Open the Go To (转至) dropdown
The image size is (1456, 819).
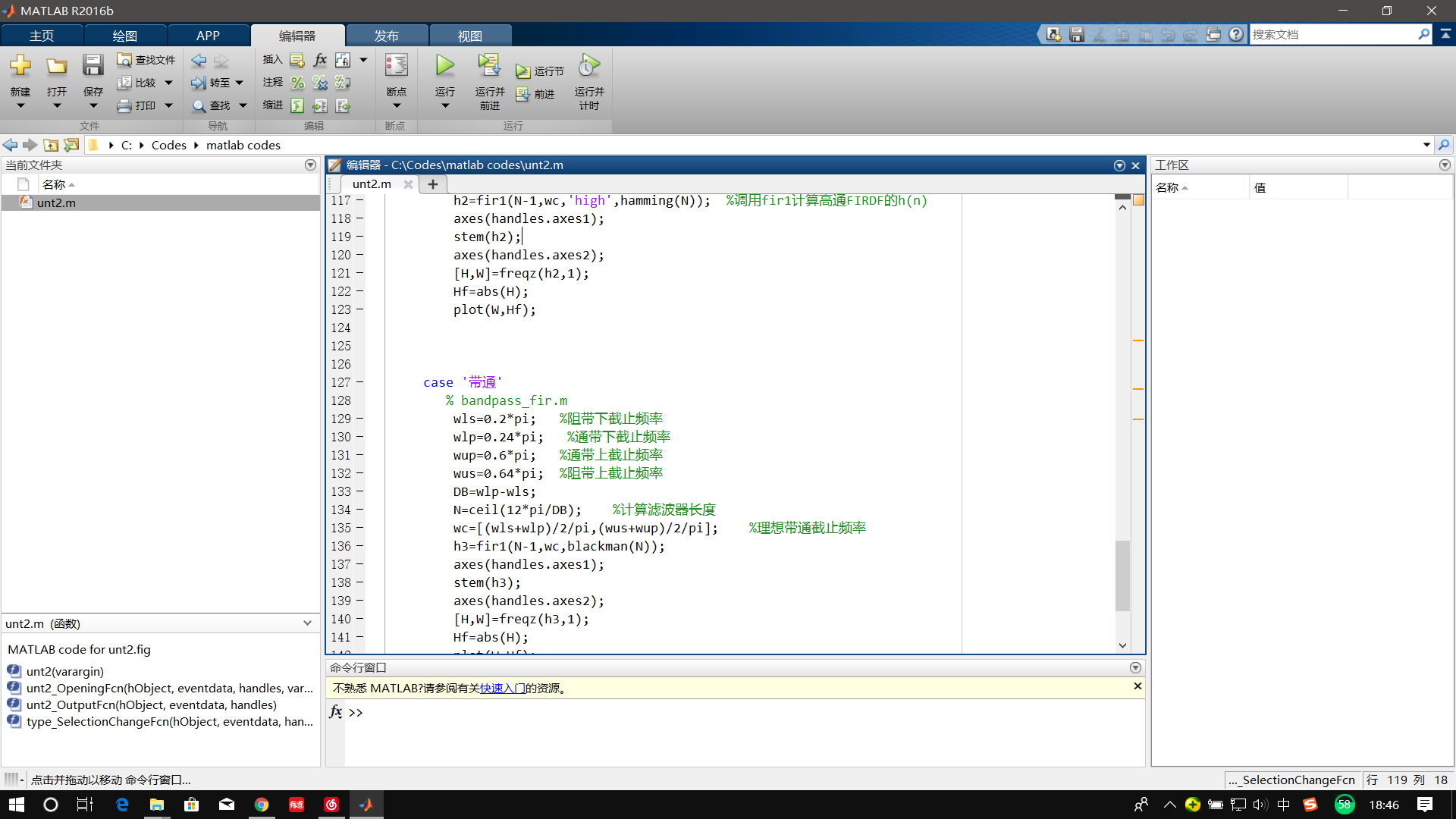point(239,83)
